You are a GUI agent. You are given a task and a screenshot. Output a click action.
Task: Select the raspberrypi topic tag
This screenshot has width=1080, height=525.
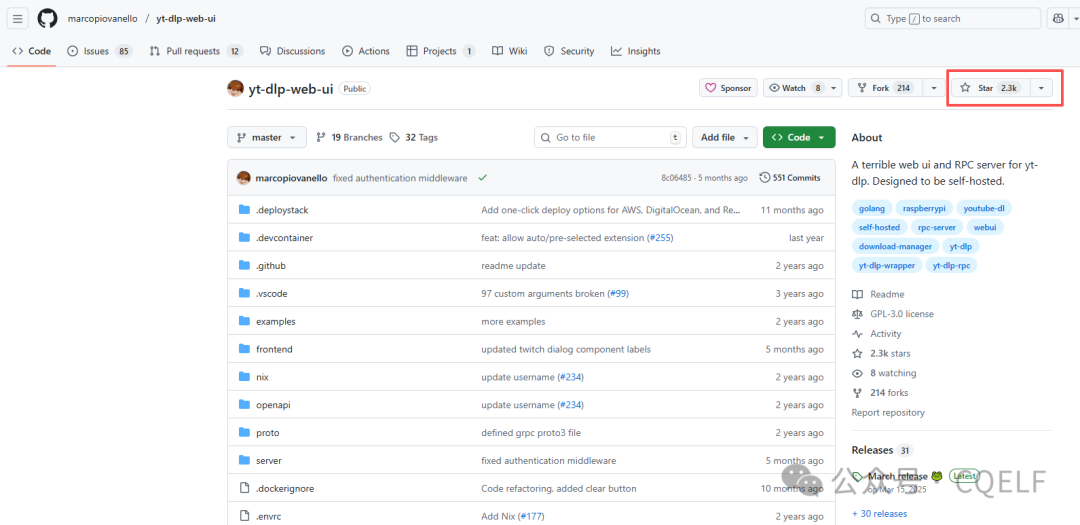coord(923,208)
